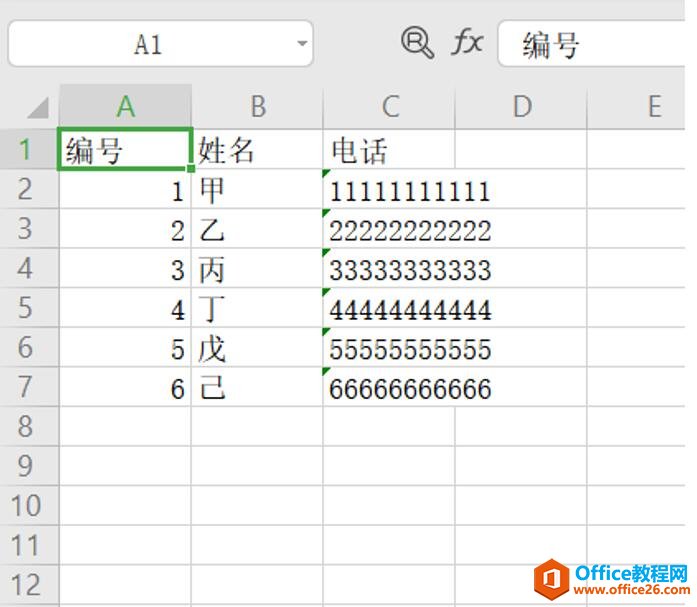Click phone cell 44444444444
697x607 pixels.
pos(389,307)
